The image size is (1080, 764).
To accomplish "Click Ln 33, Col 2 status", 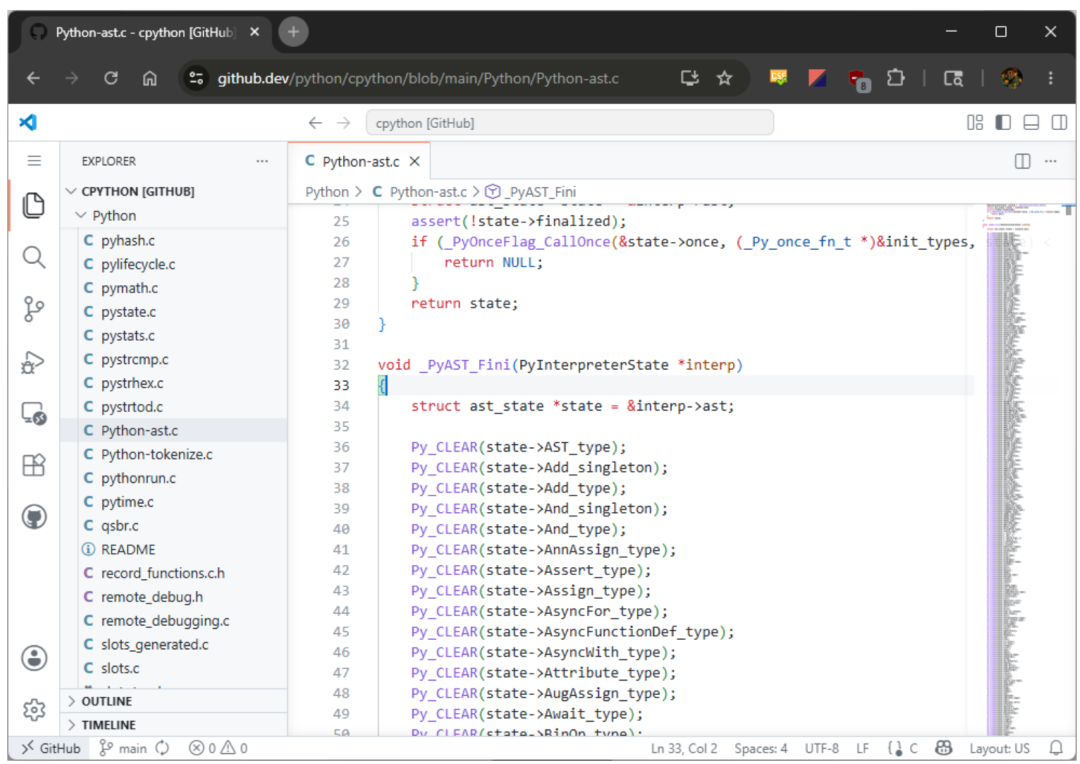I will coord(684,748).
